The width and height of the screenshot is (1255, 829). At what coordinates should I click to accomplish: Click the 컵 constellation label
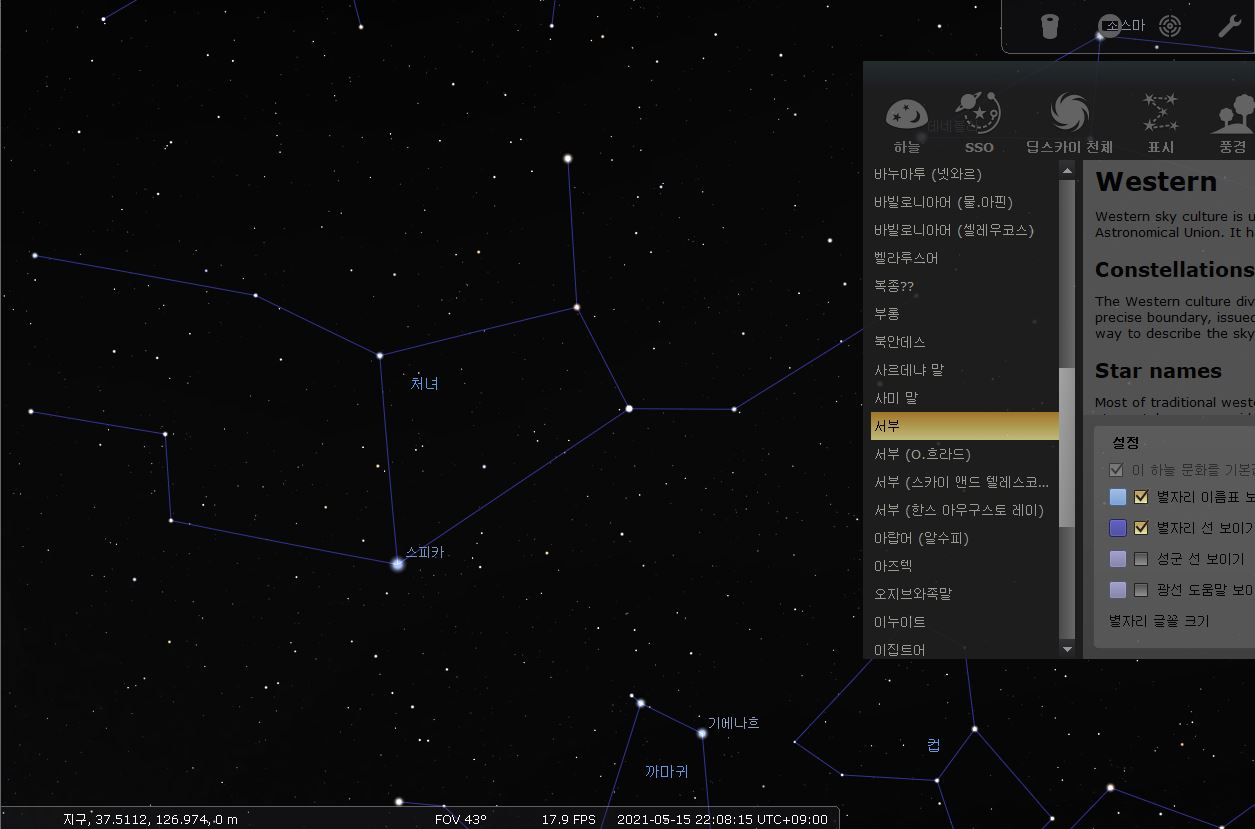(x=933, y=745)
